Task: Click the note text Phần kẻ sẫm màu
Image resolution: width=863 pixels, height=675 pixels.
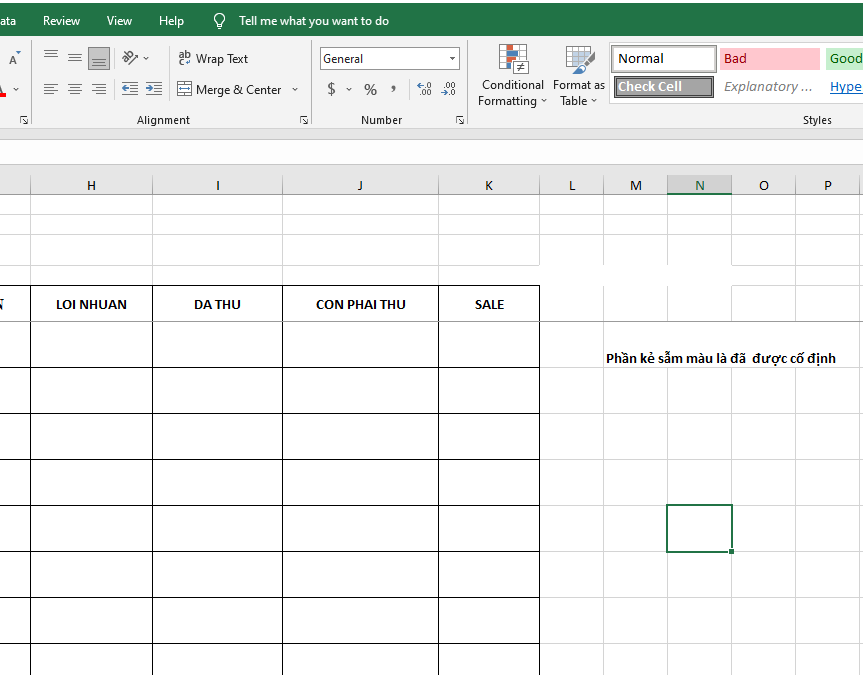Action: 720,358
